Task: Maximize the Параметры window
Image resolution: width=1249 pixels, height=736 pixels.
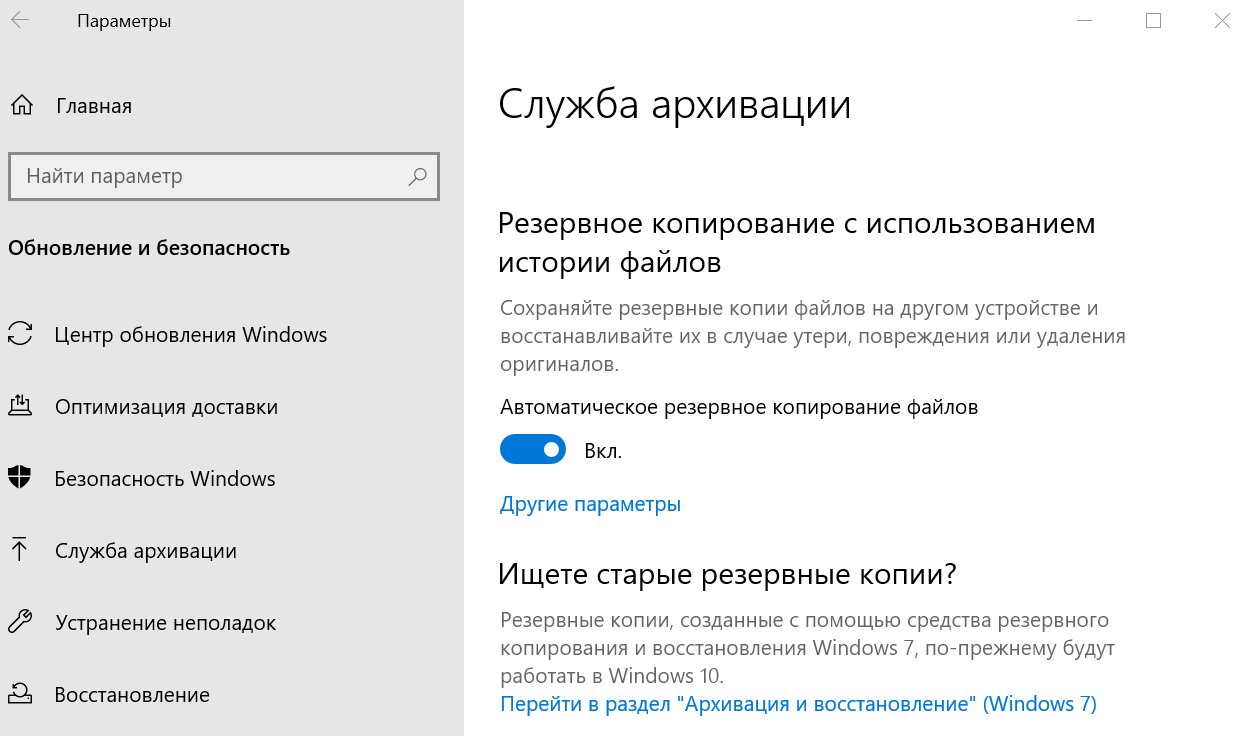Action: tap(1153, 20)
